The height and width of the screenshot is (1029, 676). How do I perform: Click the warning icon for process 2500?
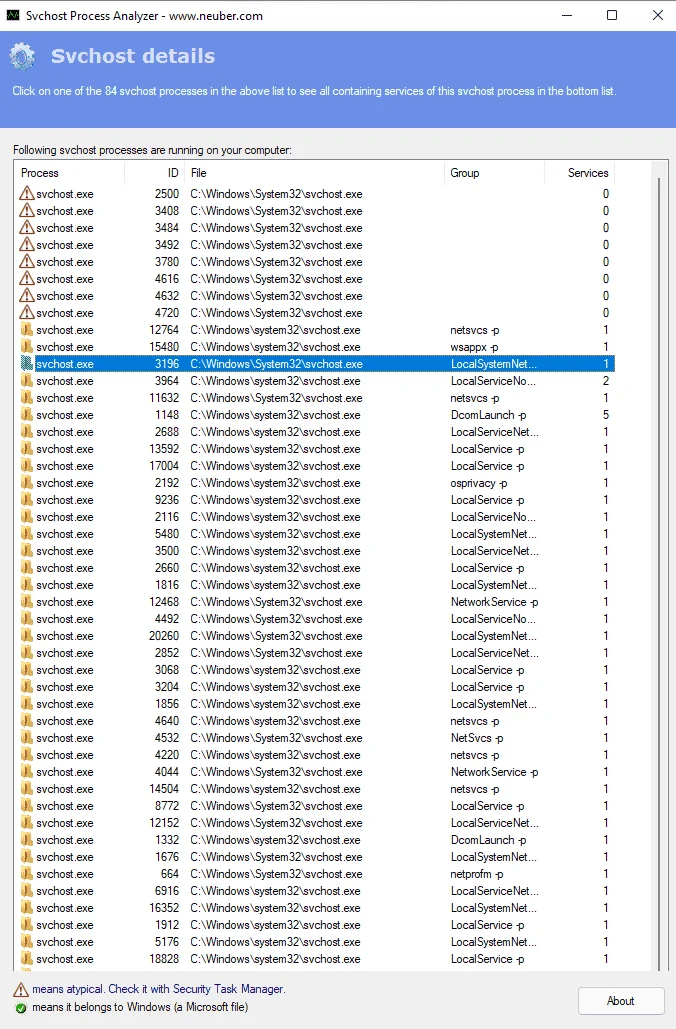(x=26, y=194)
